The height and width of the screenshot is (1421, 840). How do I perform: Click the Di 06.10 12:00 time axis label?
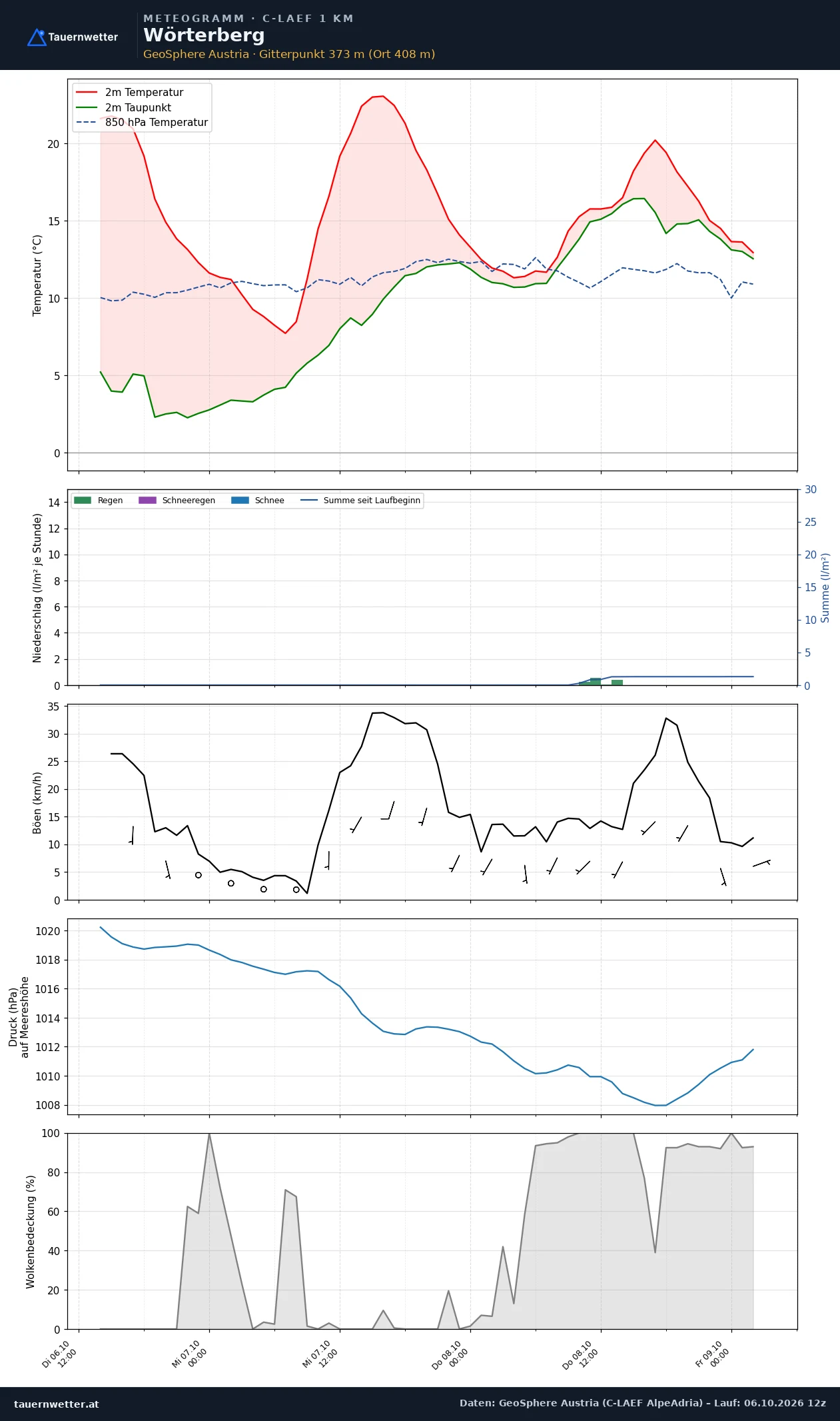pyautogui.click(x=59, y=1354)
